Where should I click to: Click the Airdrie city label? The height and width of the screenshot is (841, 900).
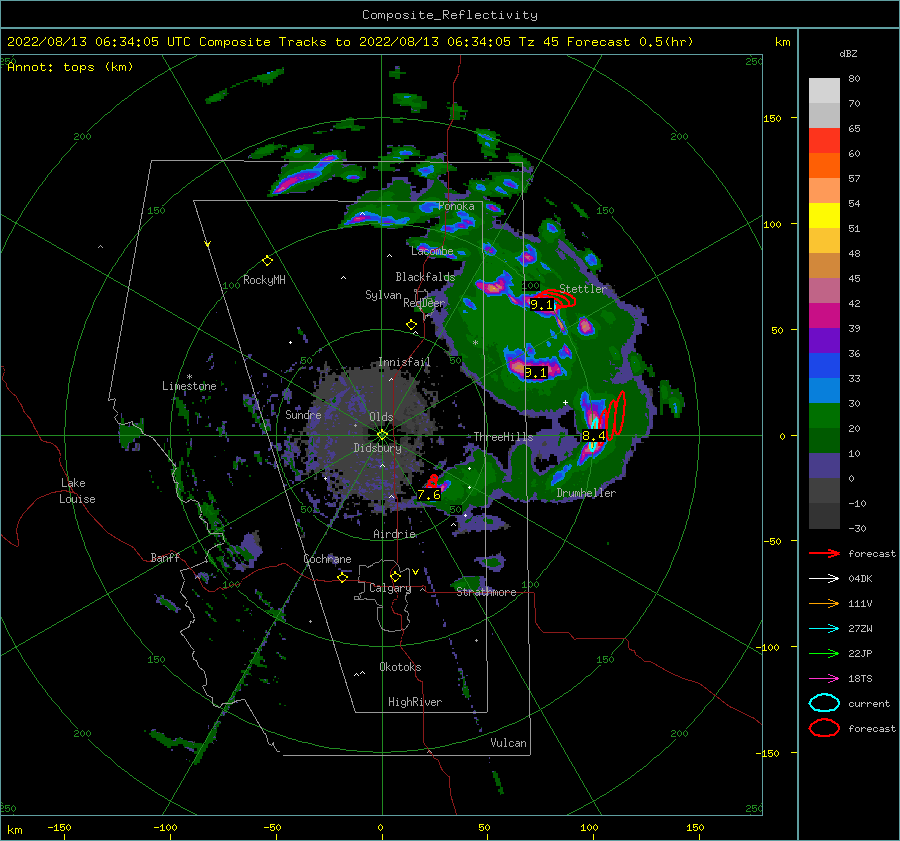[x=394, y=534]
